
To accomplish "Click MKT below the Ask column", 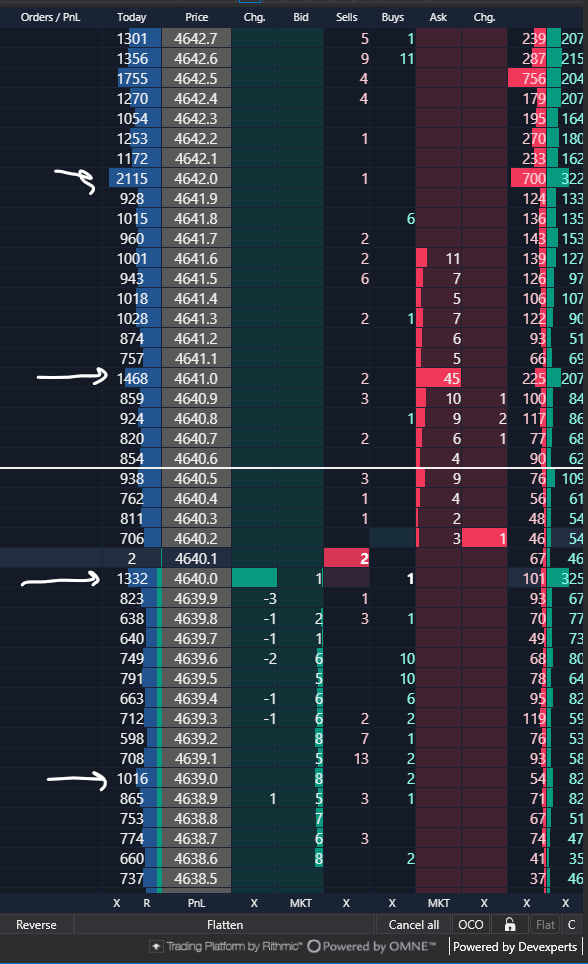I will [x=439, y=903].
